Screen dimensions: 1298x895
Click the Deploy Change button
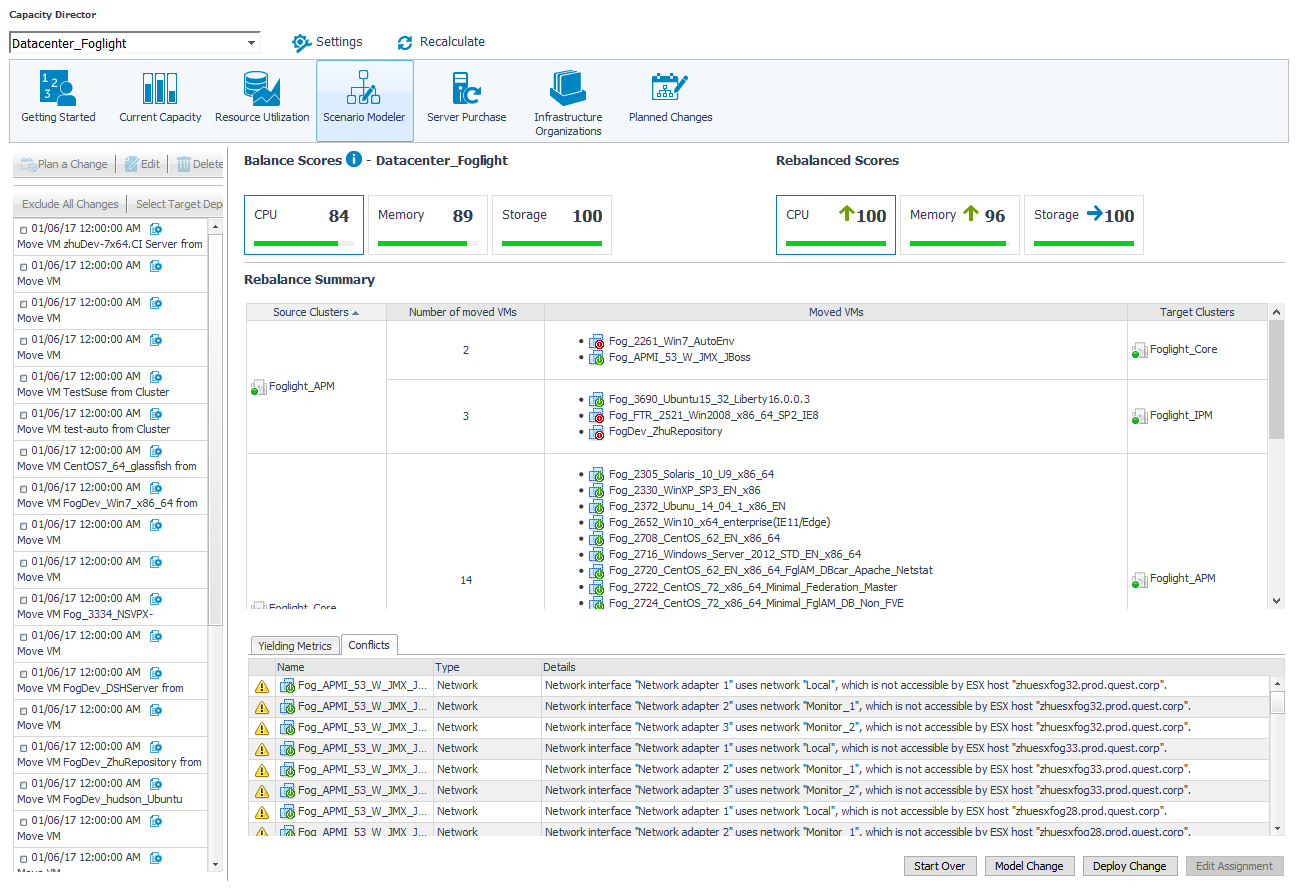1129,866
